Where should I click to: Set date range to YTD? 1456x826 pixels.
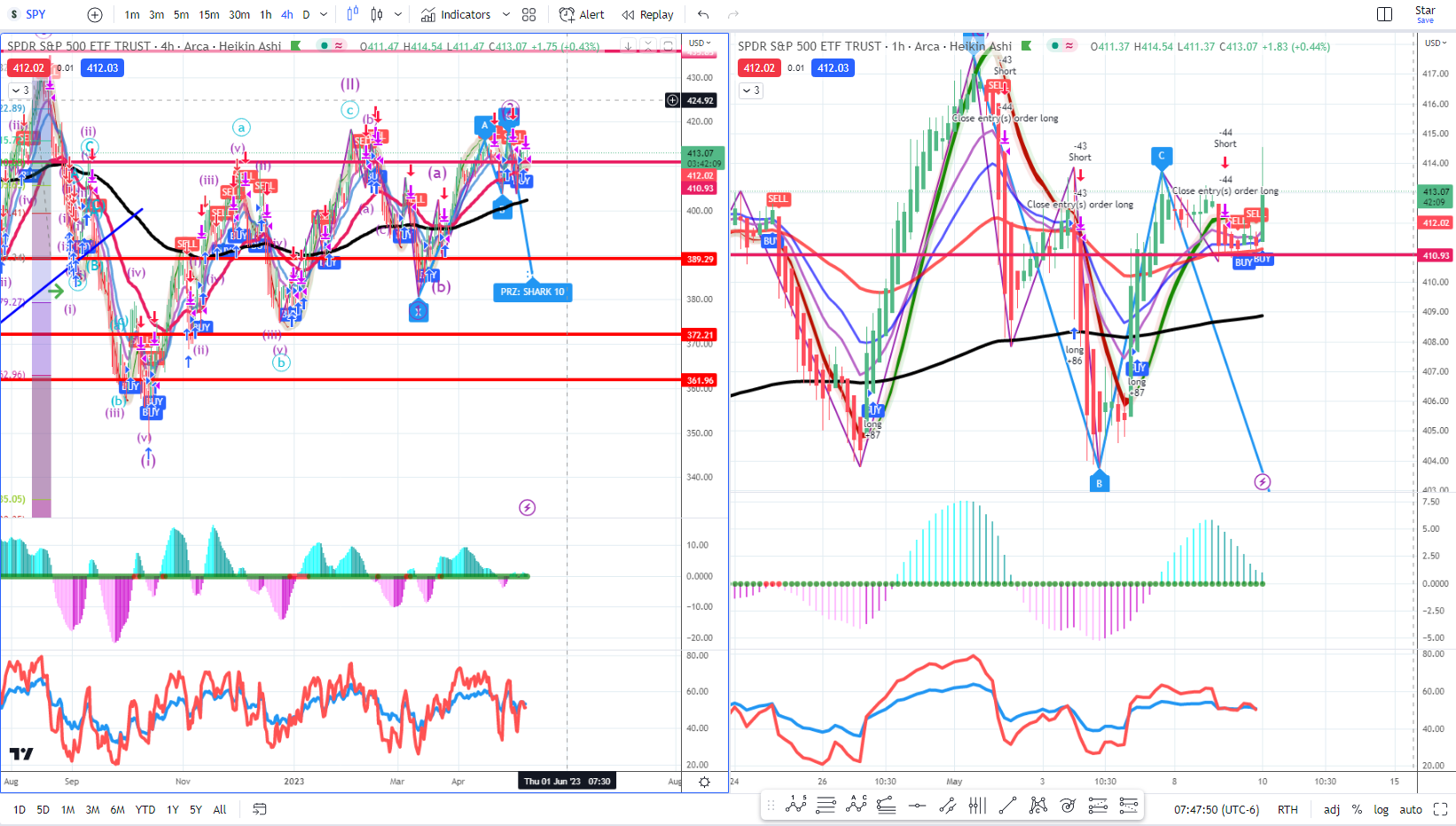(145, 809)
